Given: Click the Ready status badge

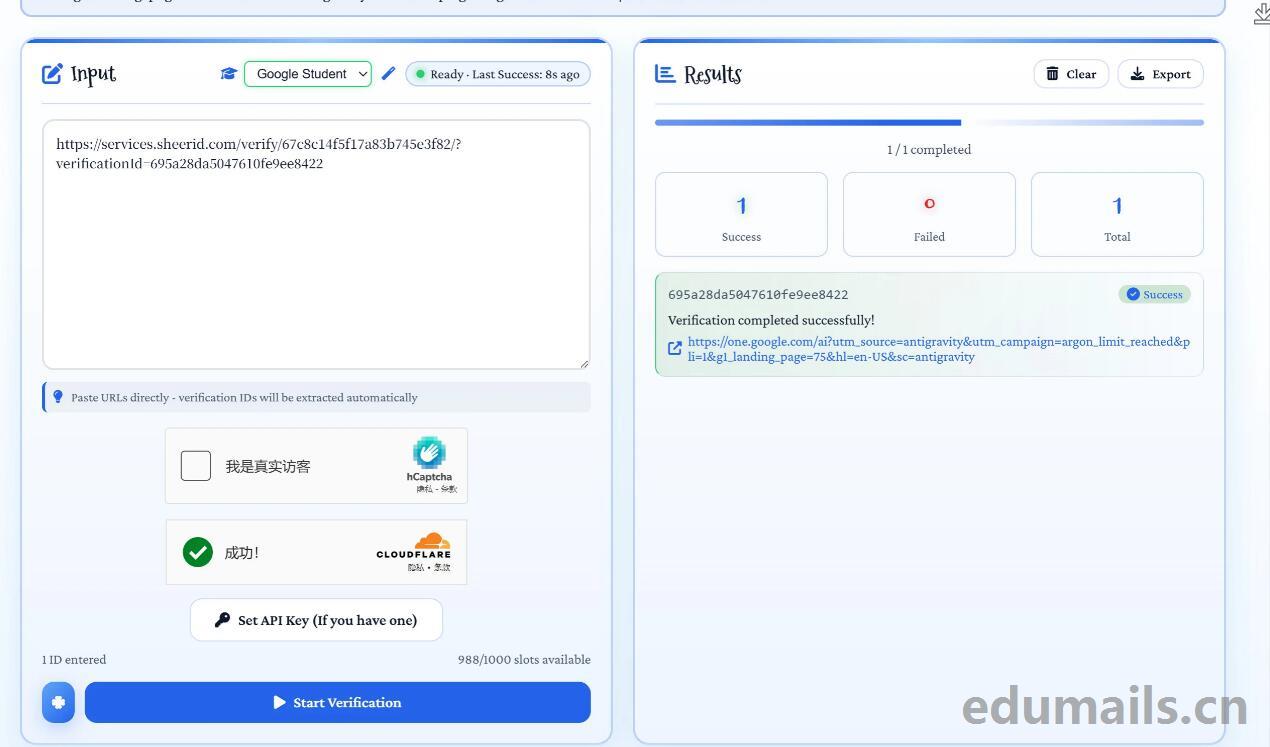Looking at the screenshot, I should [498, 74].
